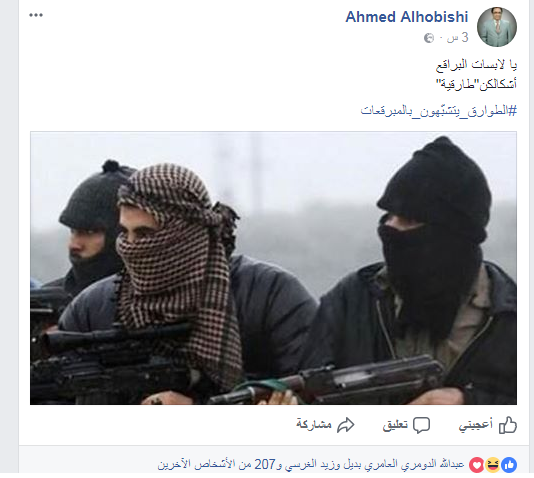This screenshot has height=478, width=534.
Task: Open the post timestamp 3 س
Action: (x=458, y=37)
